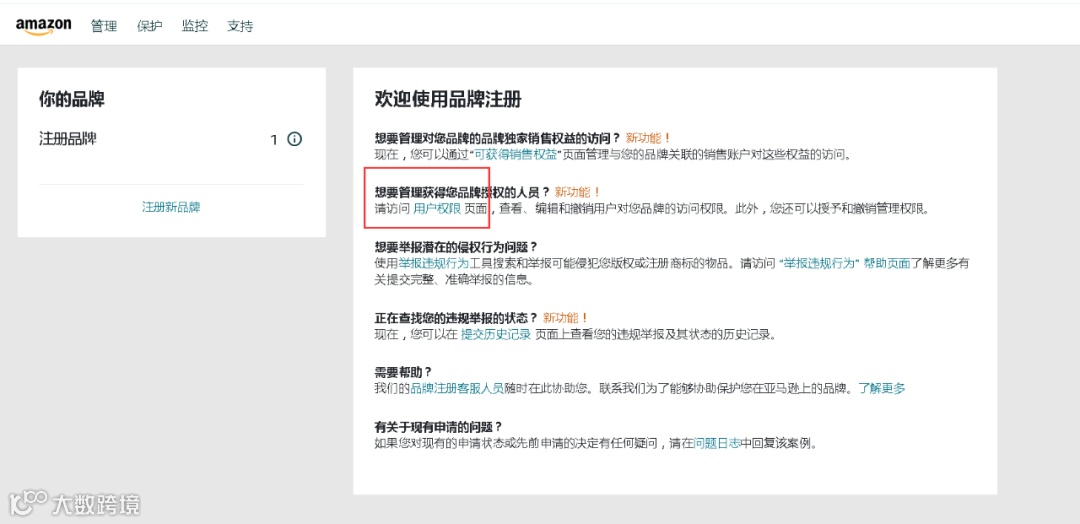Screen dimensions: 1080x524
Task: Click the info icon beside 注册品牌 count
Action: [295, 140]
